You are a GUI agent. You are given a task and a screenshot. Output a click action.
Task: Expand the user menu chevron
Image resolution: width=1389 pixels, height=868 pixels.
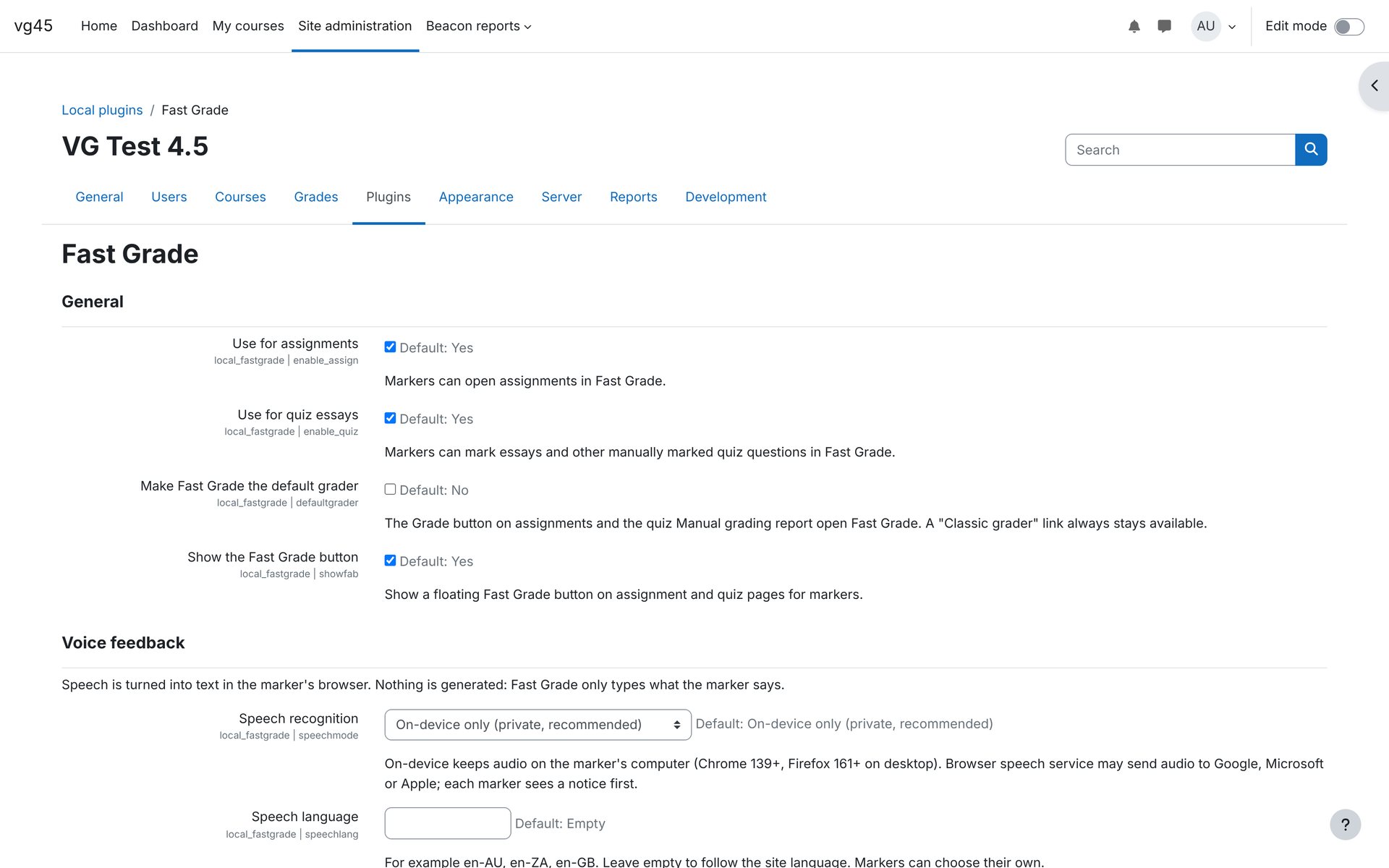click(1232, 27)
